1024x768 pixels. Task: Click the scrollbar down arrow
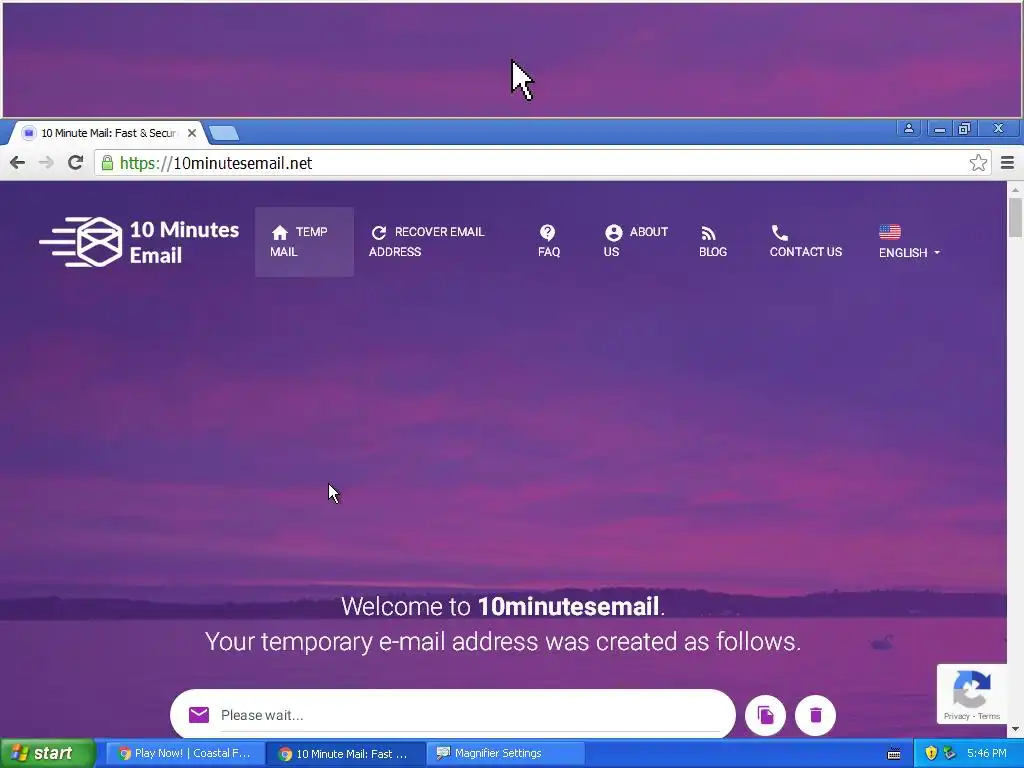pyautogui.click(x=1015, y=729)
